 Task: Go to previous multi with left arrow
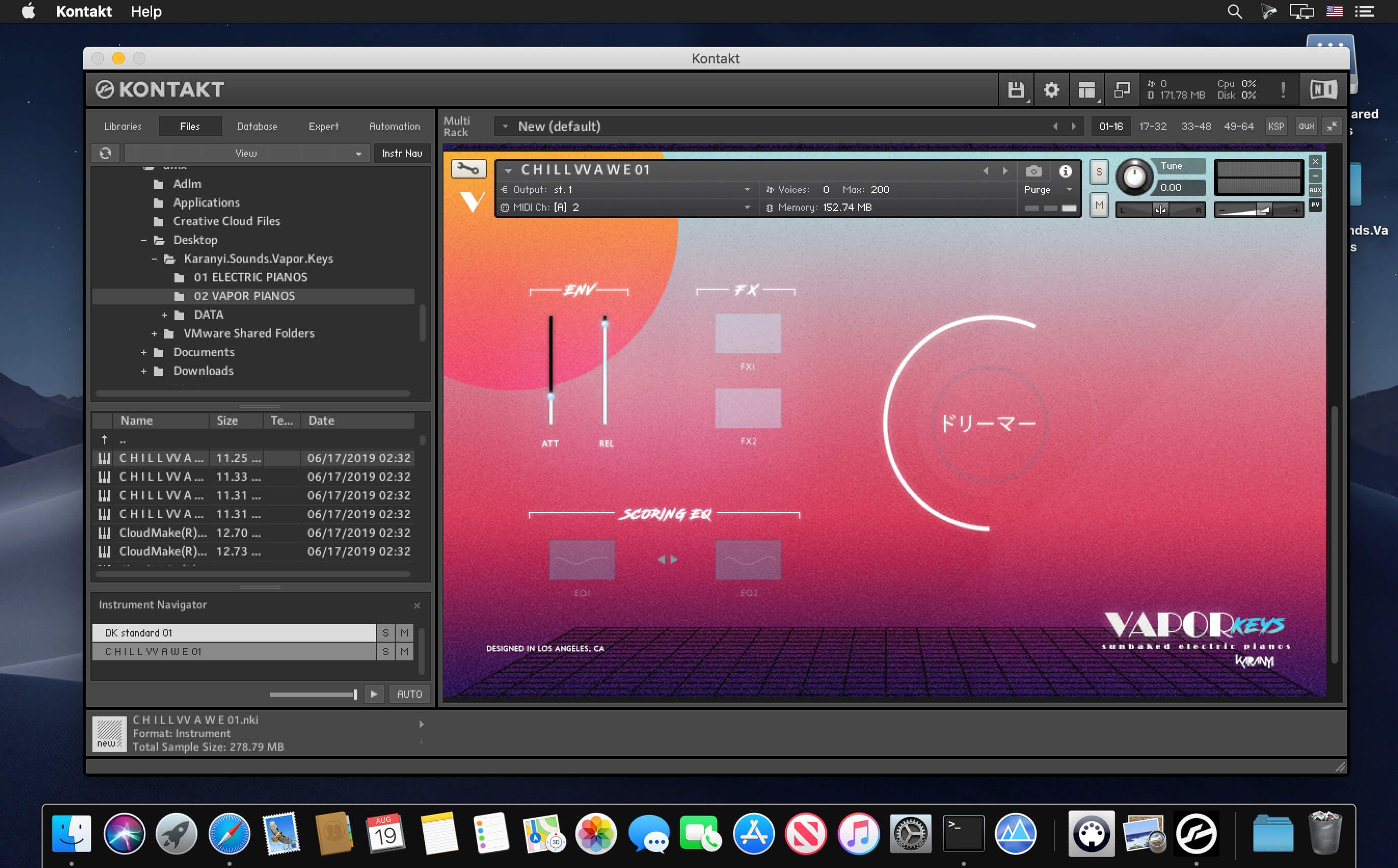[x=1055, y=126]
